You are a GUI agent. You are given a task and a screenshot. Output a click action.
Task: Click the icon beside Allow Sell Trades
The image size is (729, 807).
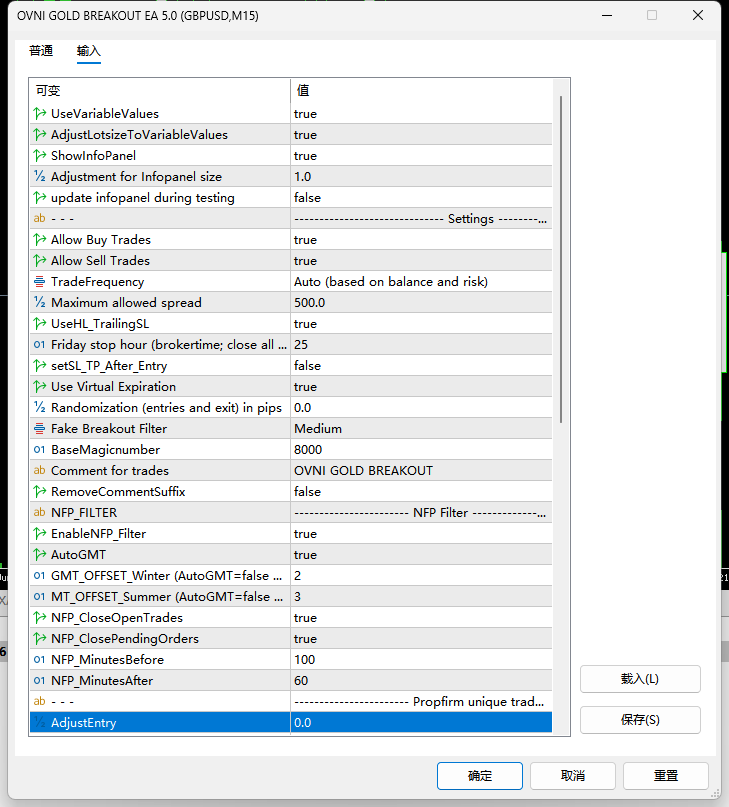point(40,260)
